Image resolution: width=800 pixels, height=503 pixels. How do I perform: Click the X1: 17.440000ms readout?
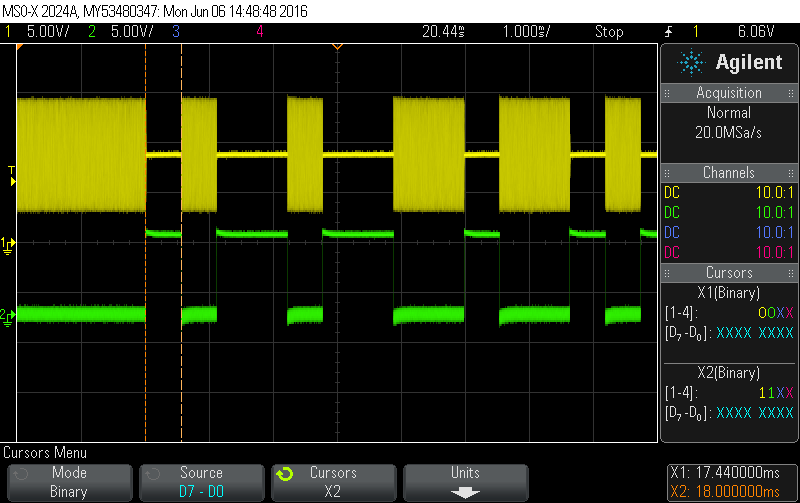click(725, 473)
